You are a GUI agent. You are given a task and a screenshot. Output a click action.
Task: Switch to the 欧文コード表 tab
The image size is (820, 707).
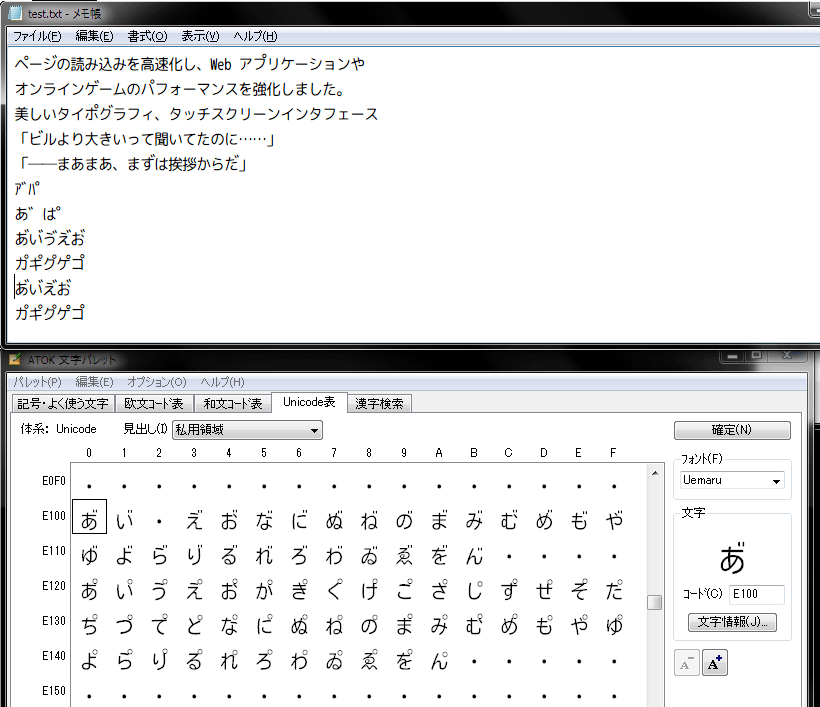[x=154, y=403]
